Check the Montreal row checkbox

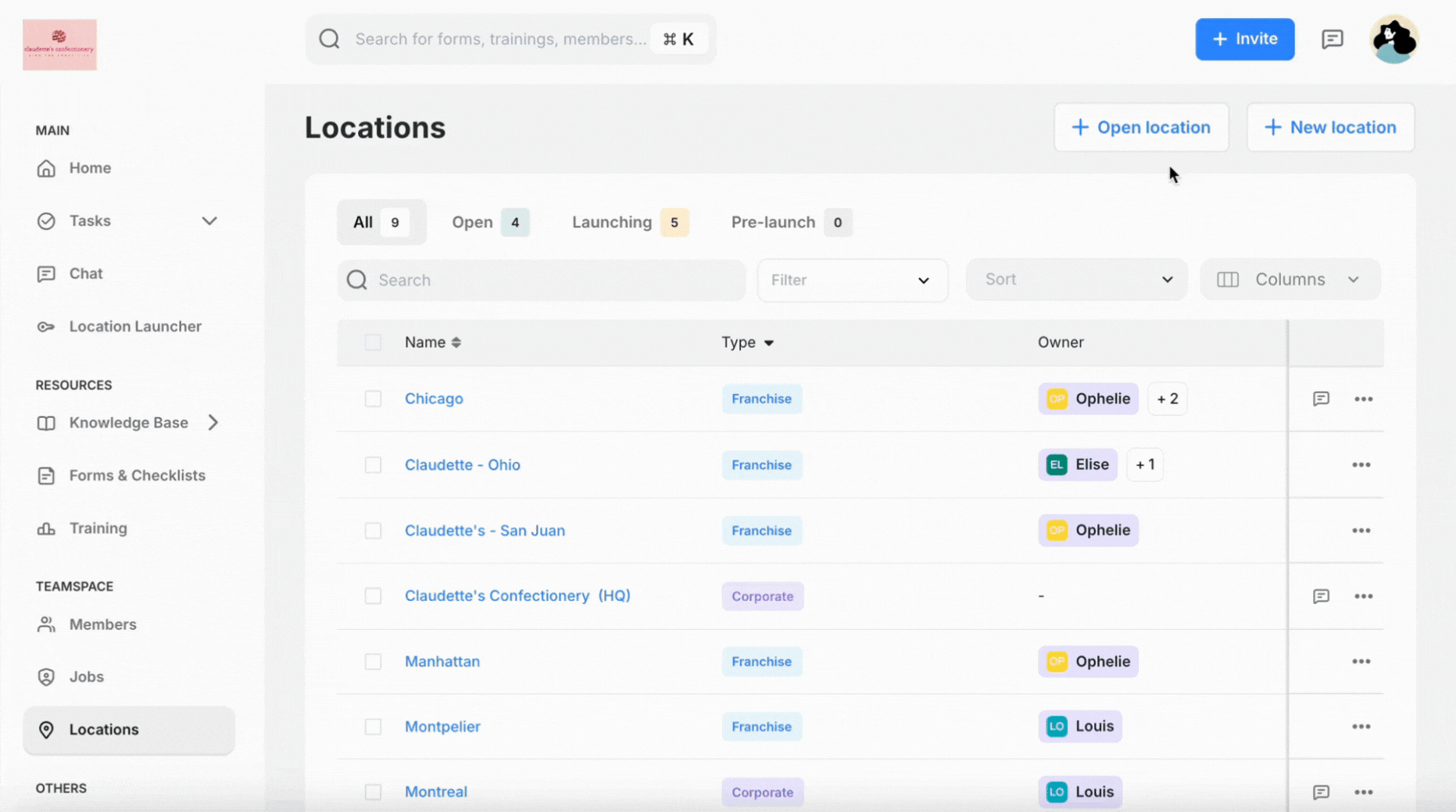(373, 792)
